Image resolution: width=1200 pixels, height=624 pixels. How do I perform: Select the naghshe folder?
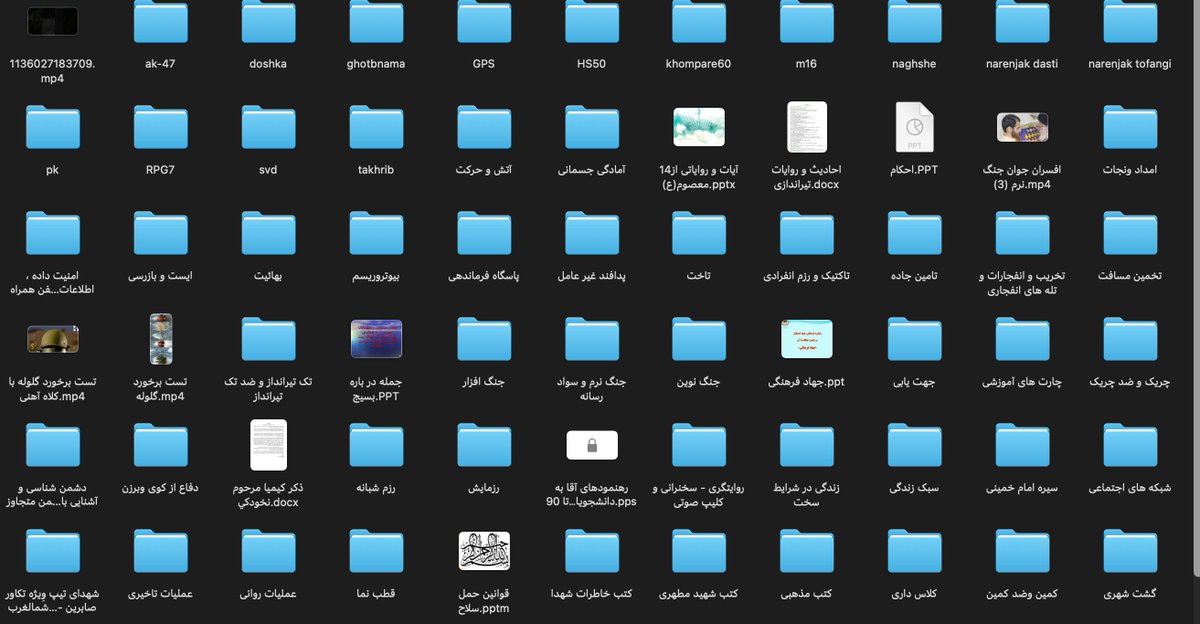(x=914, y=21)
